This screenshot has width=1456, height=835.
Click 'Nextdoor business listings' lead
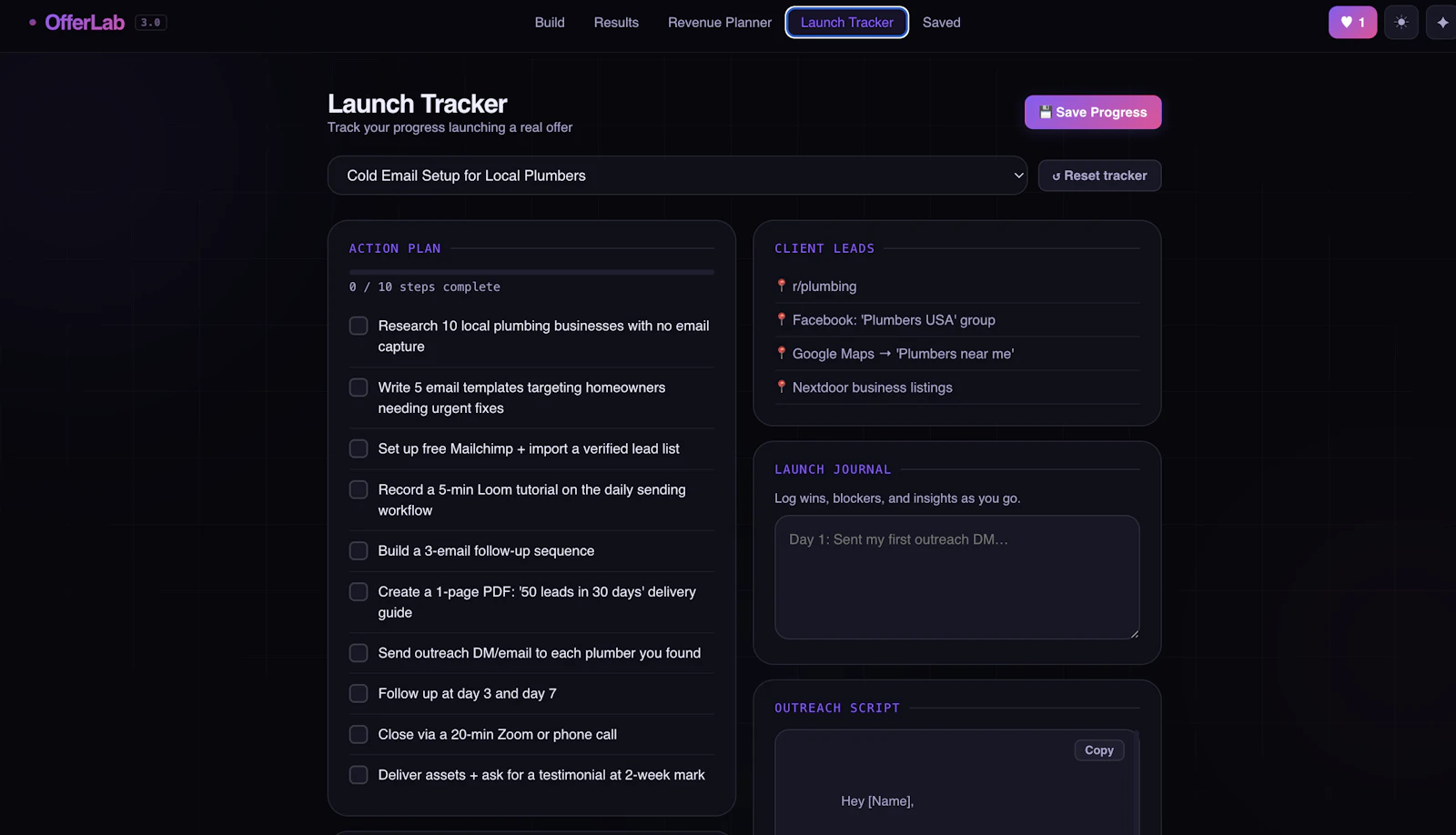pyautogui.click(x=873, y=387)
